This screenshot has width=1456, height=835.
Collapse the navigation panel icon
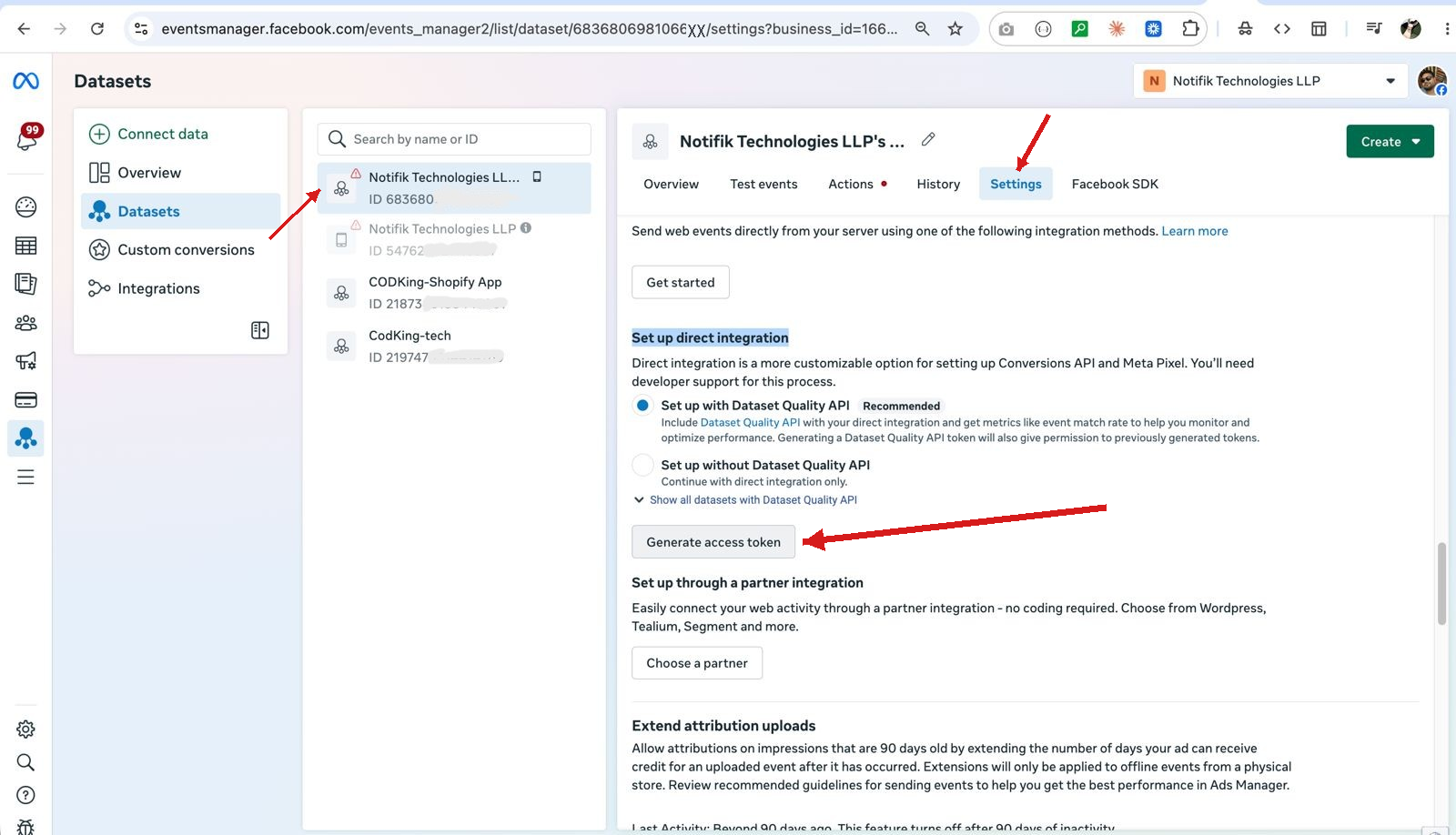[260, 330]
